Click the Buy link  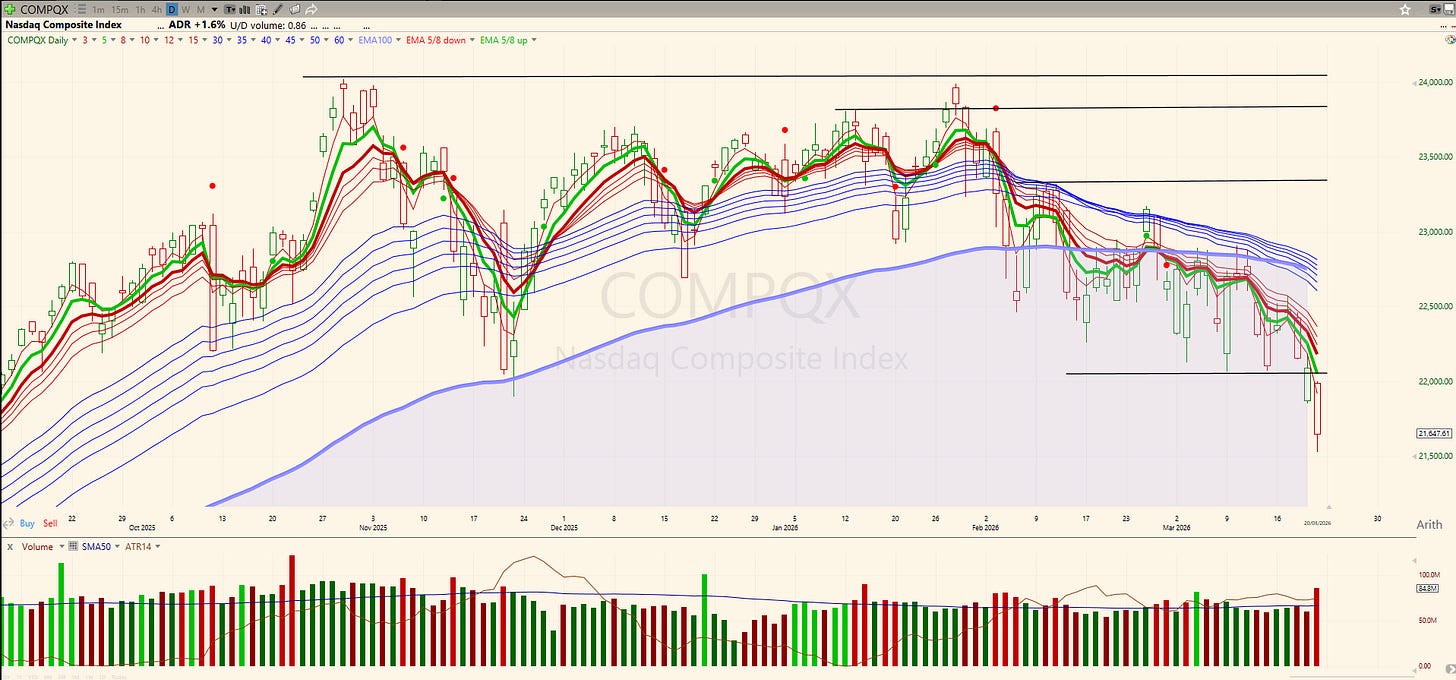27,523
